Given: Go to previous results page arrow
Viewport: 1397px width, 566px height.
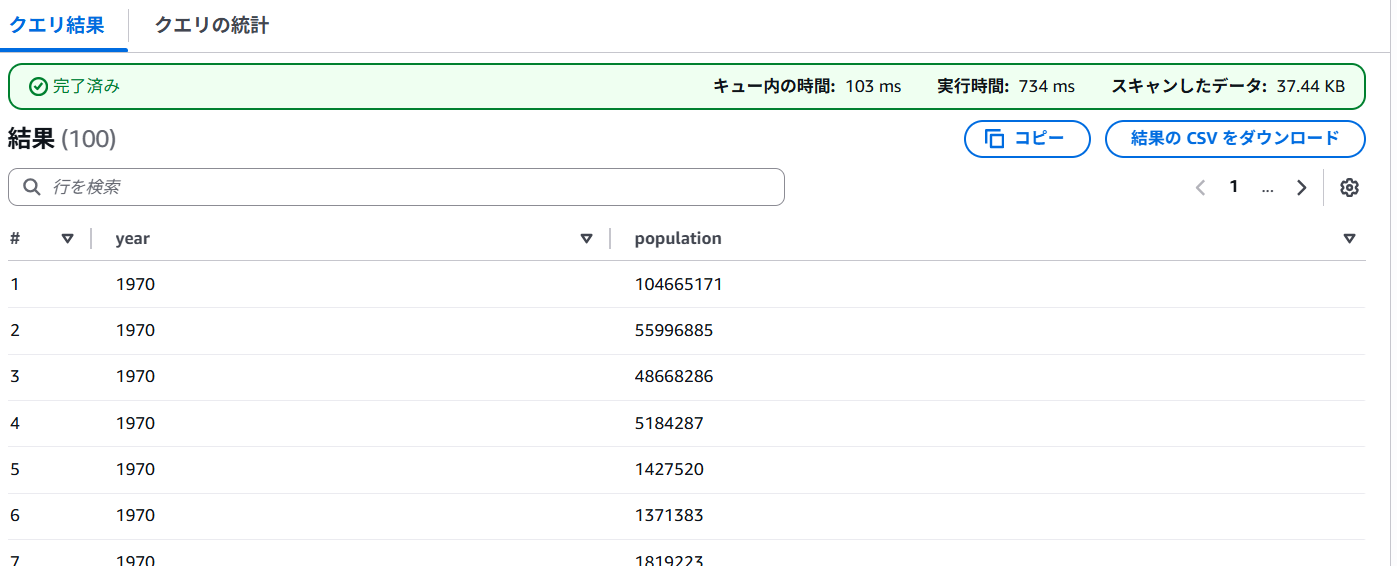Looking at the screenshot, I should click(x=1201, y=187).
